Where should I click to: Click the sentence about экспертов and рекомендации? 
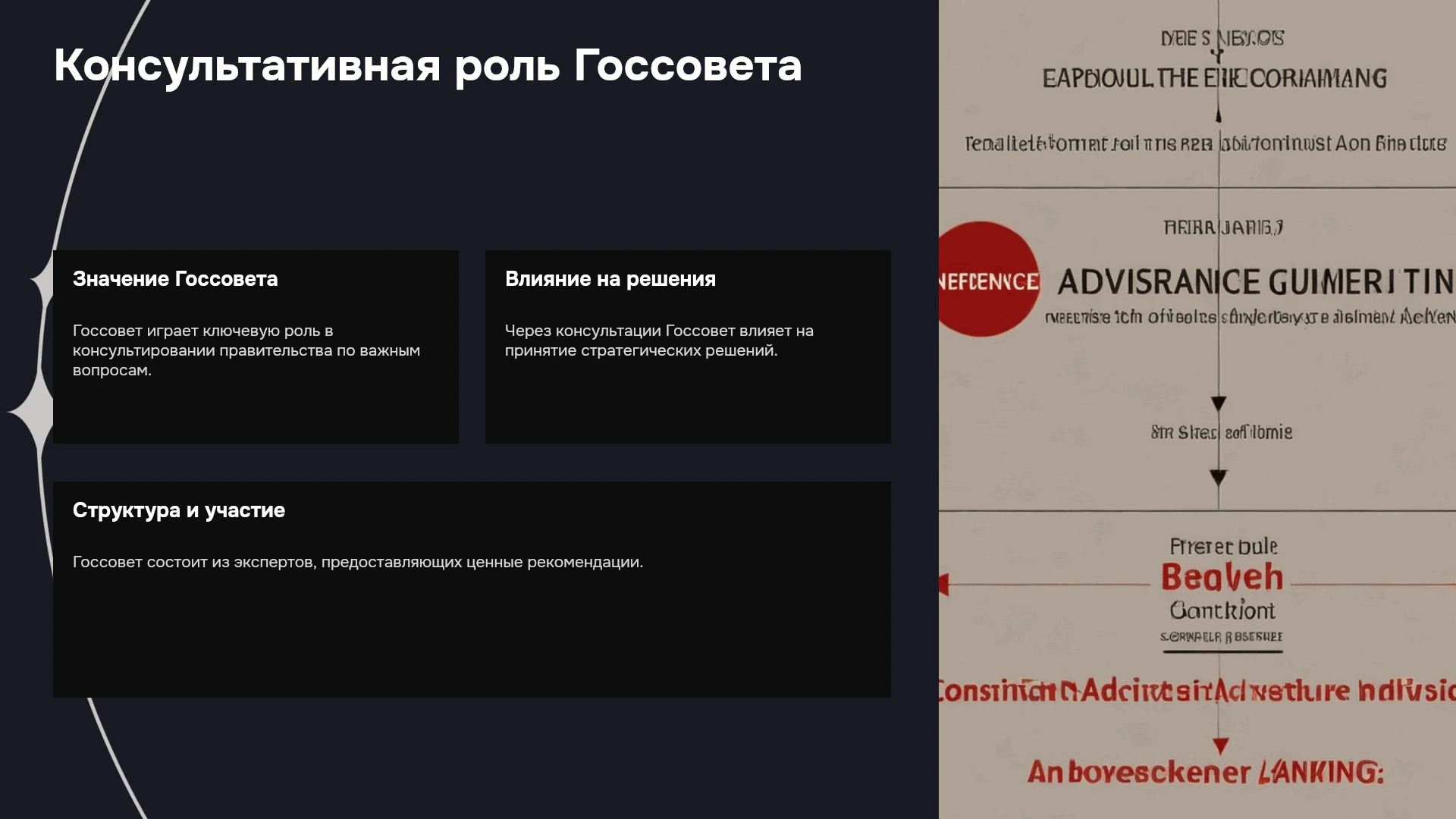pyautogui.click(x=358, y=562)
